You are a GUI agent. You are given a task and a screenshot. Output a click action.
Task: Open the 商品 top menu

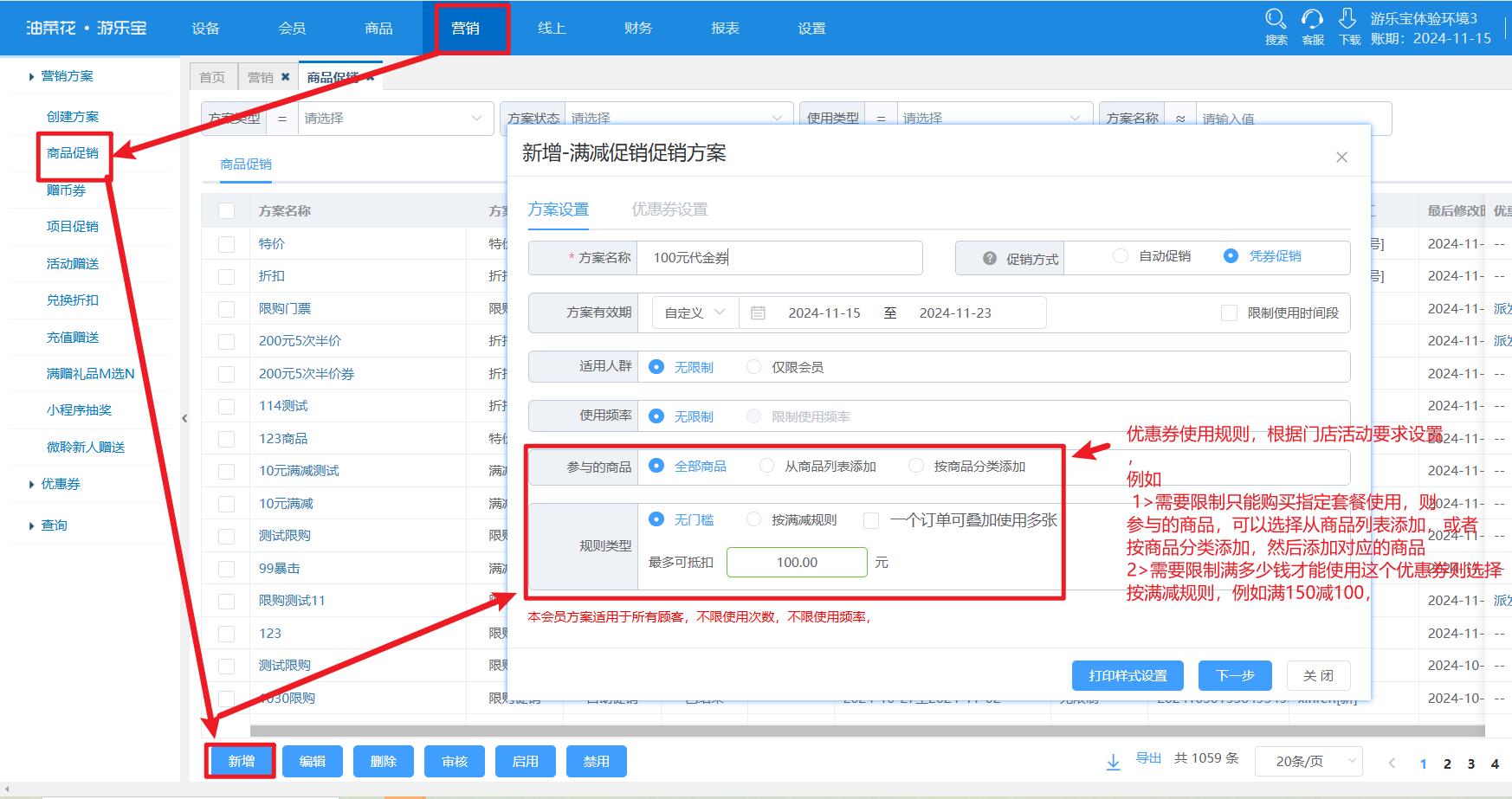pos(379,29)
